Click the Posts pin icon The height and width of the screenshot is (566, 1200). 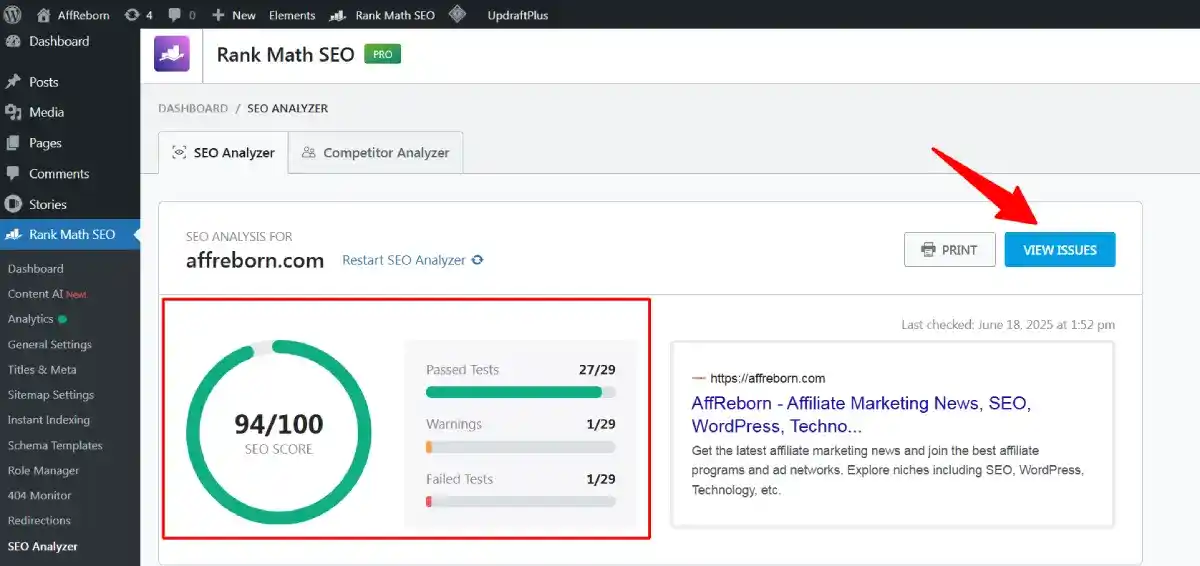(x=14, y=82)
